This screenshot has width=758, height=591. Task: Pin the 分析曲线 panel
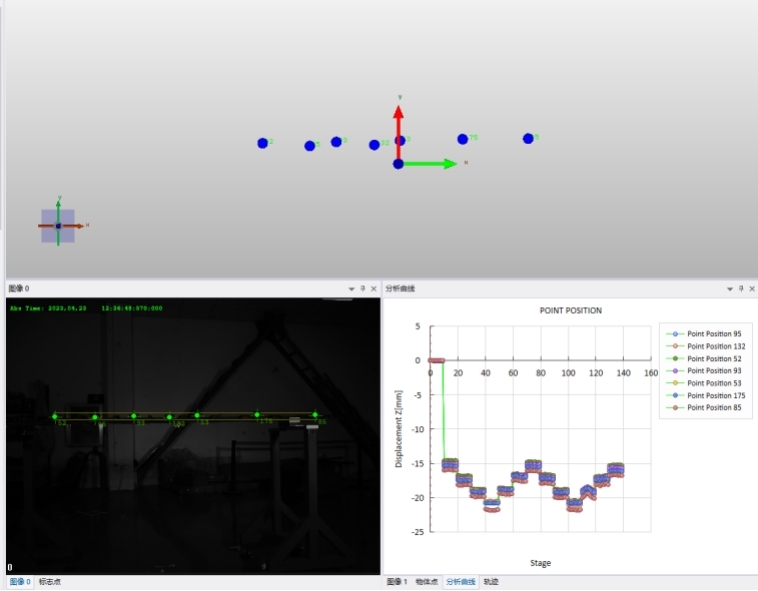click(x=741, y=288)
